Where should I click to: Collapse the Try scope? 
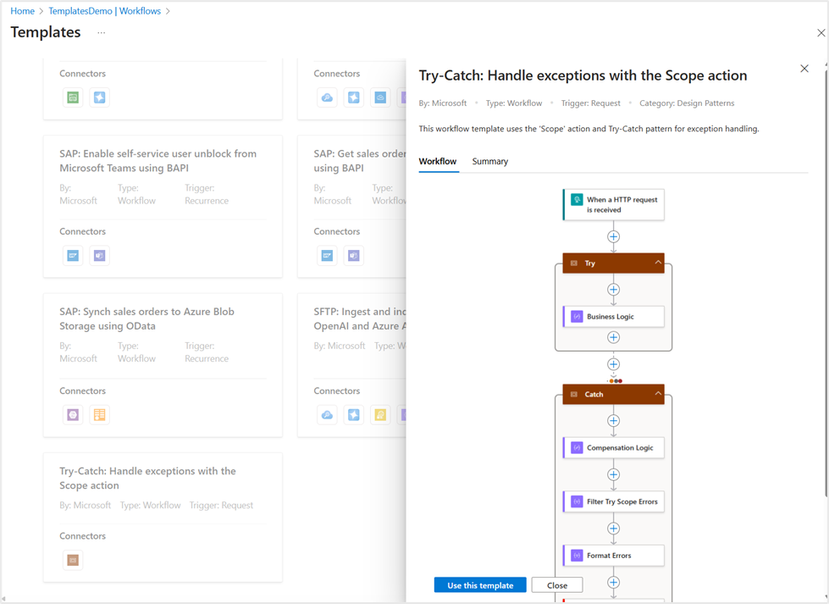point(658,262)
